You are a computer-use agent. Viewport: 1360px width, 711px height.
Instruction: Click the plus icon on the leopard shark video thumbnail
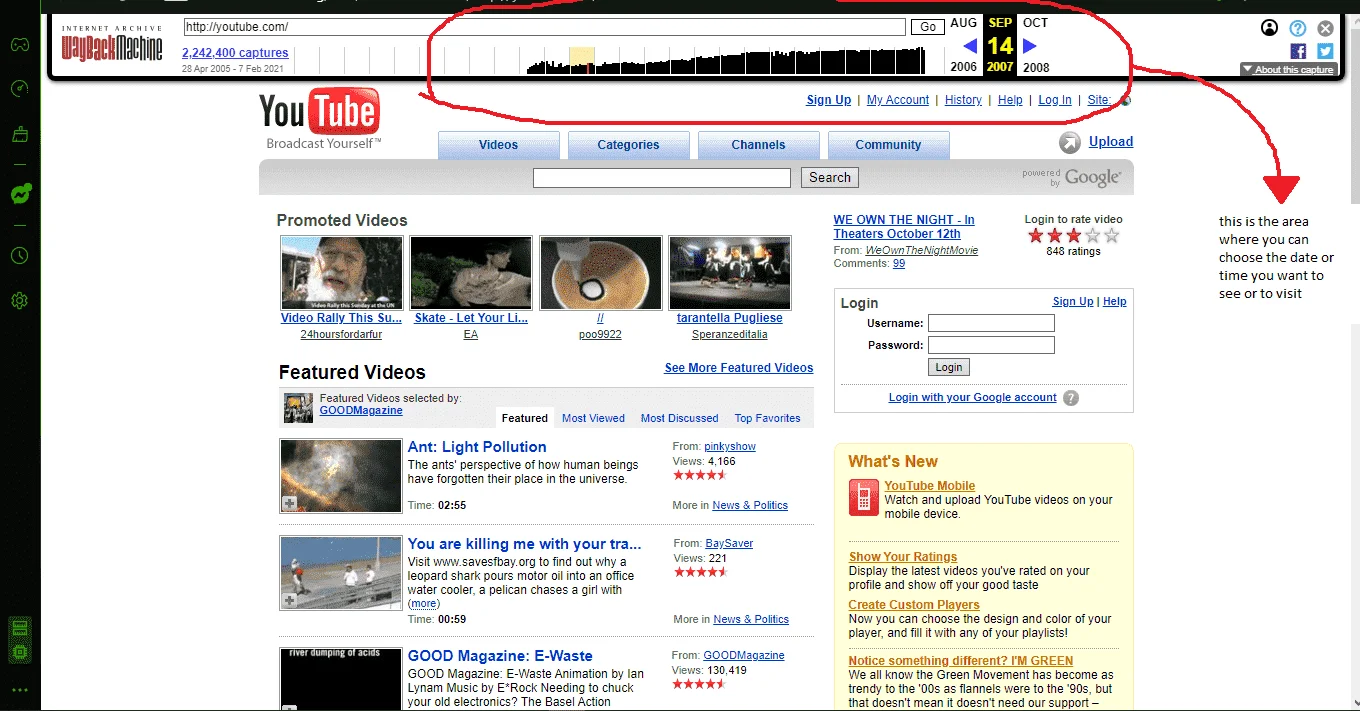[x=289, y=601]
